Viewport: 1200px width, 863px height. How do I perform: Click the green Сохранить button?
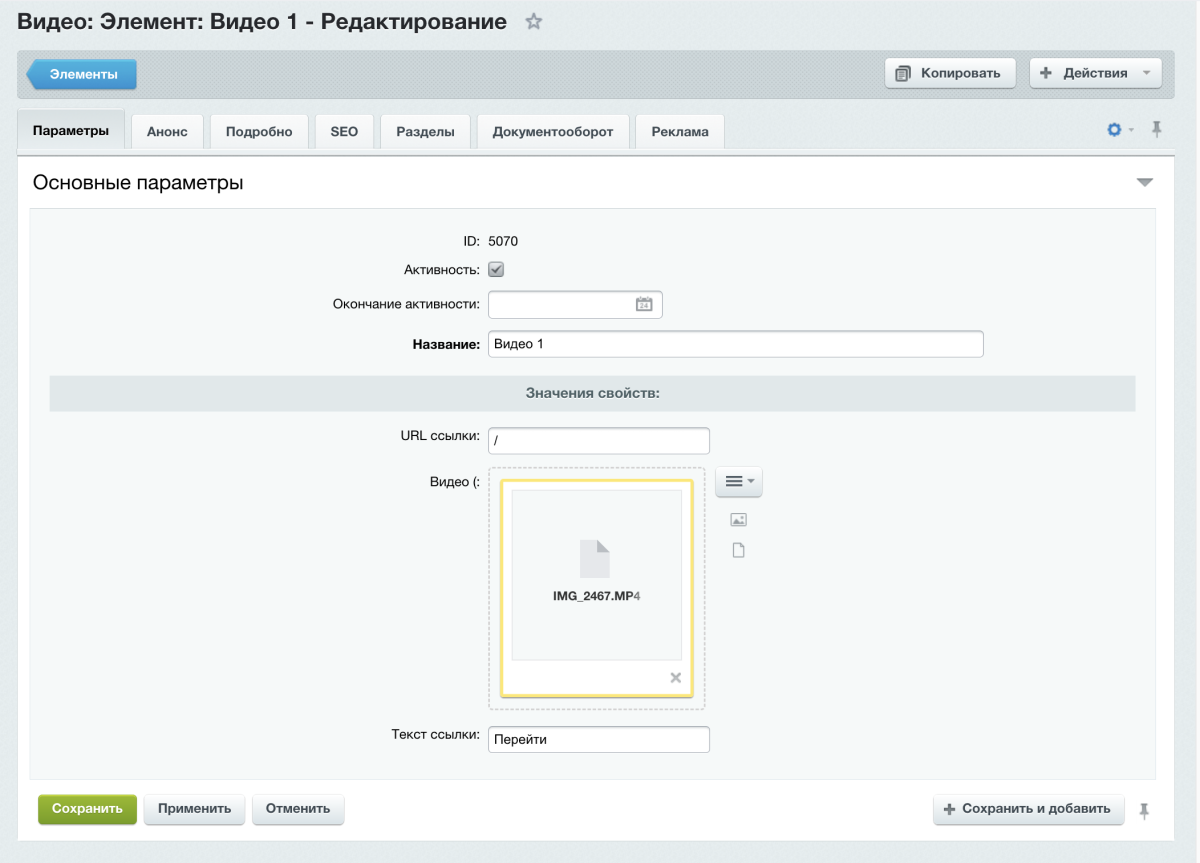(87, 809)
